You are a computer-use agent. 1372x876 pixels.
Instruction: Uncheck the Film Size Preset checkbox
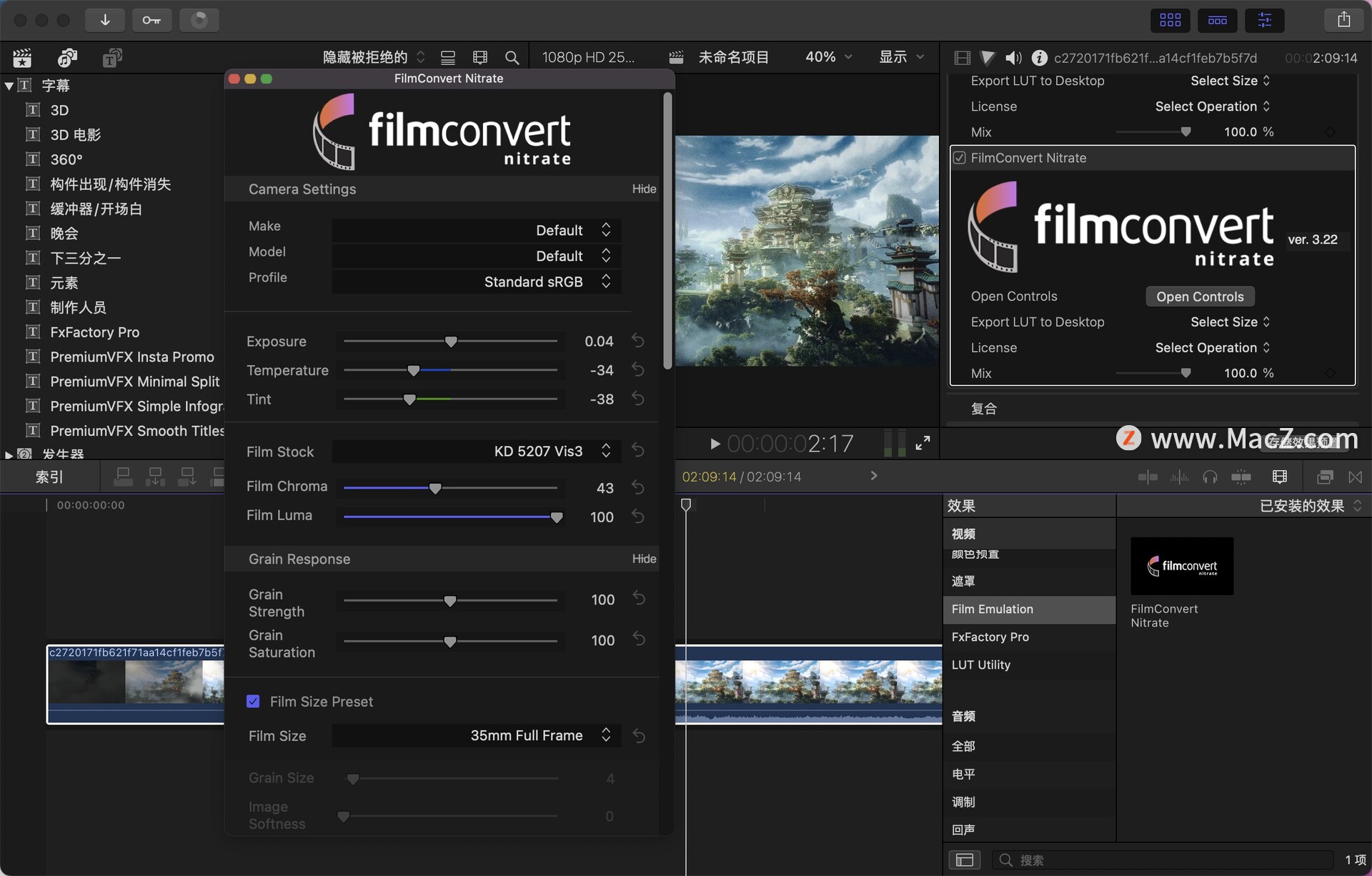(x=253, y=702)
